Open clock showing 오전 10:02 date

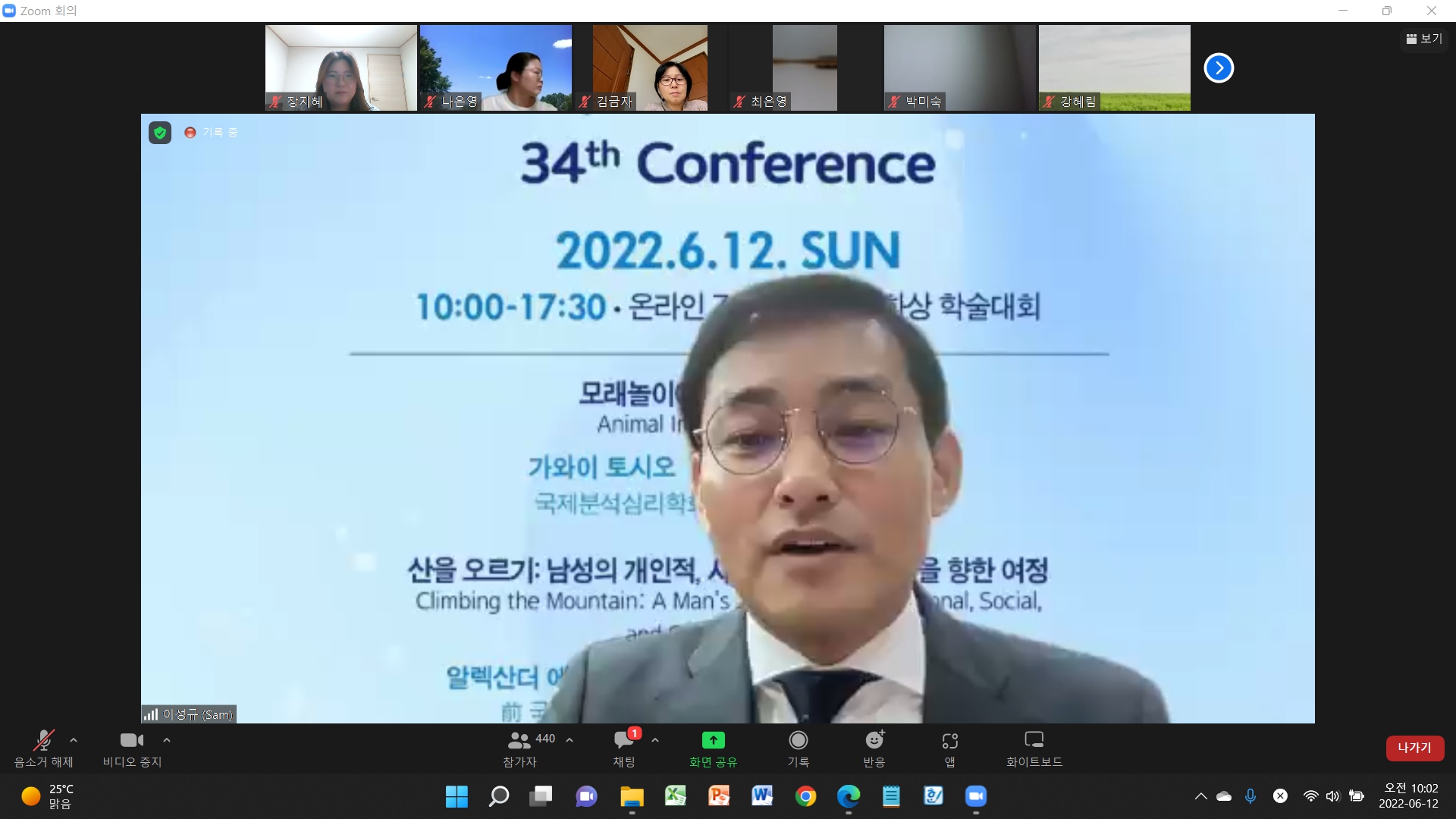(x=1410, y=796)
